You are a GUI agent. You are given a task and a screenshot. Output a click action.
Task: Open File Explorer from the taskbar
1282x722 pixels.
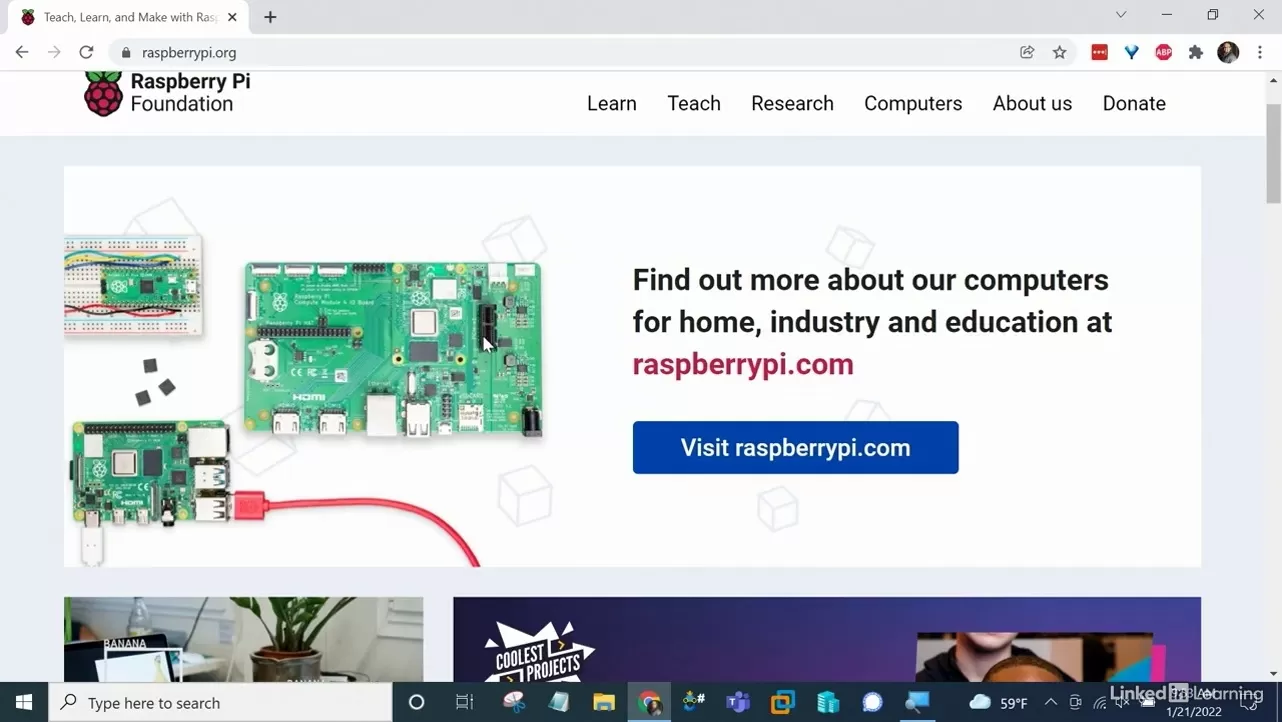pos(604,702)
